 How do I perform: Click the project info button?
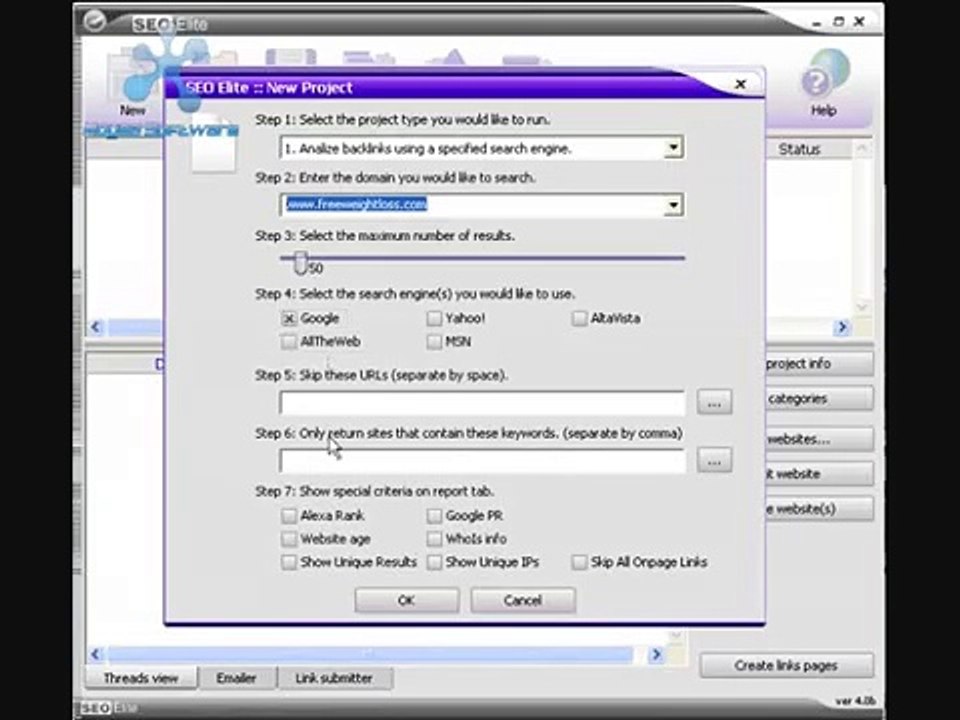coord(819,364)
